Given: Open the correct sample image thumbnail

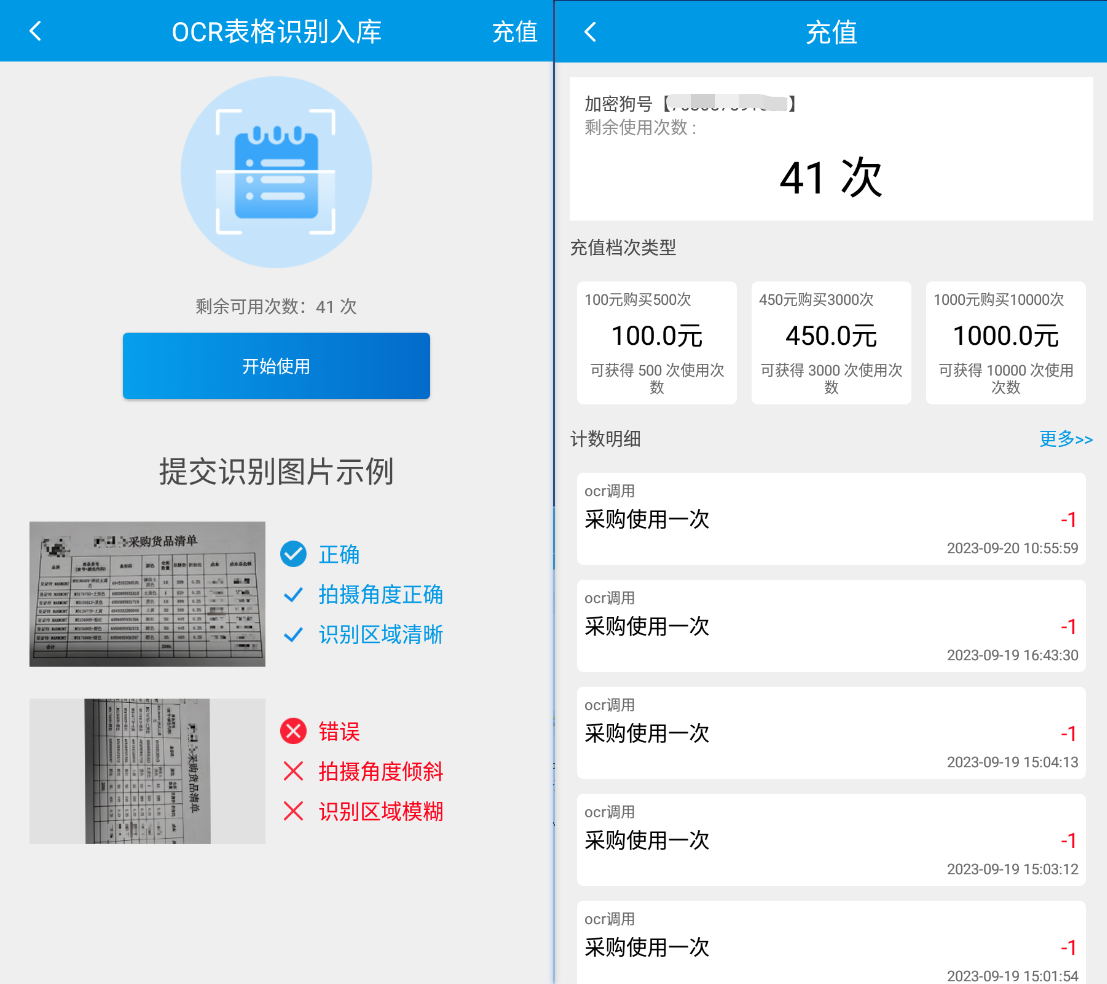Looking at the screenshot, I should coord(147,594).
